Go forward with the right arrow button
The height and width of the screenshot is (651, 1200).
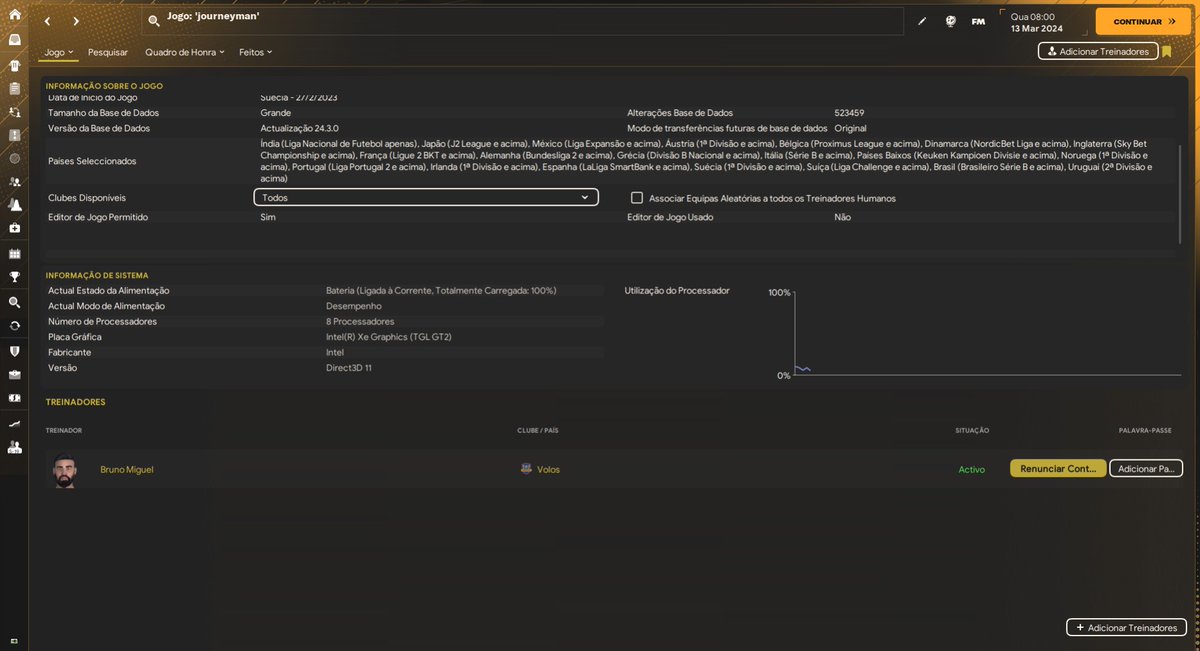point(76,21)
